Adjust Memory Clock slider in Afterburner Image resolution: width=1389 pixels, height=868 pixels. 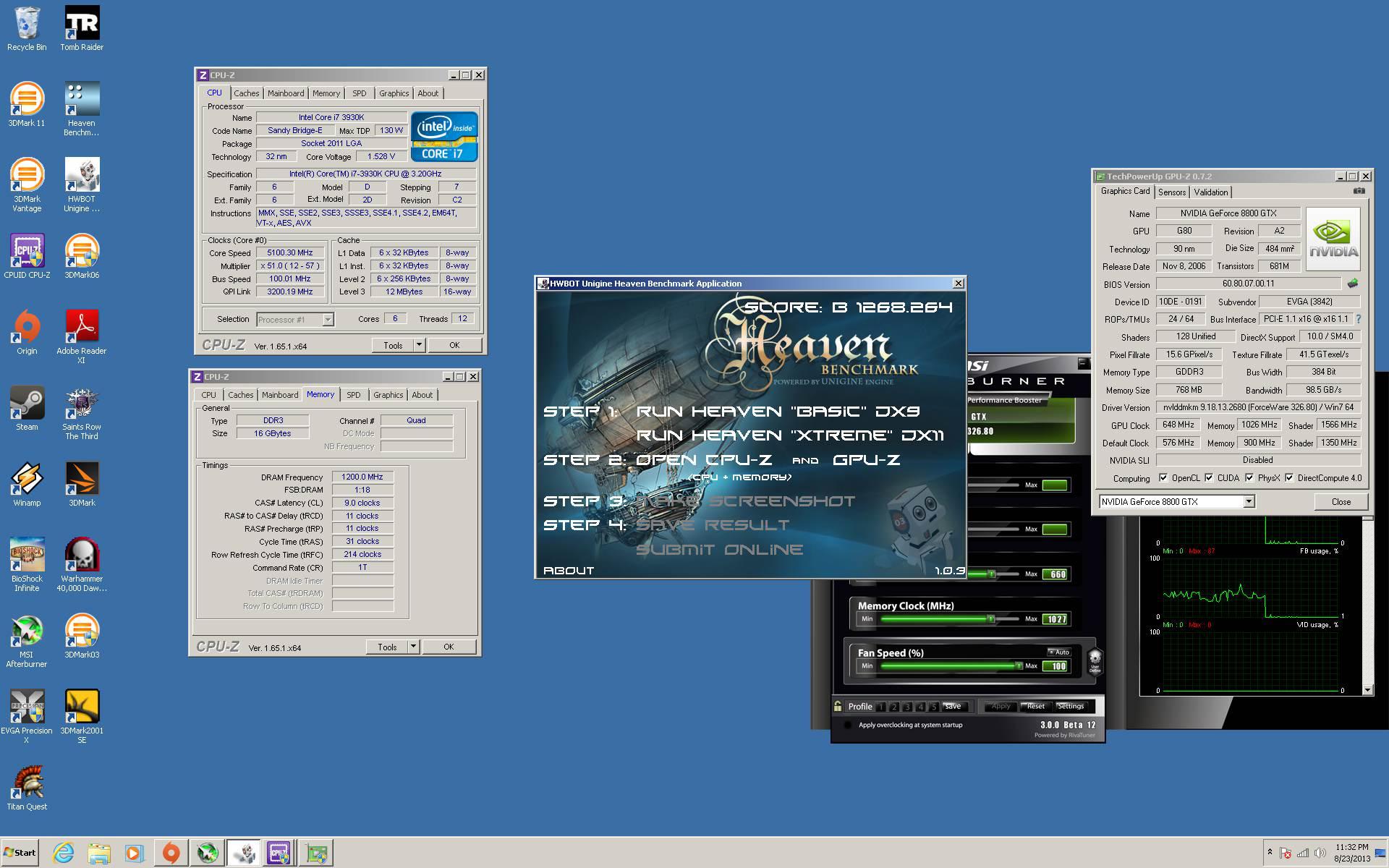click(x=991, y=619)
